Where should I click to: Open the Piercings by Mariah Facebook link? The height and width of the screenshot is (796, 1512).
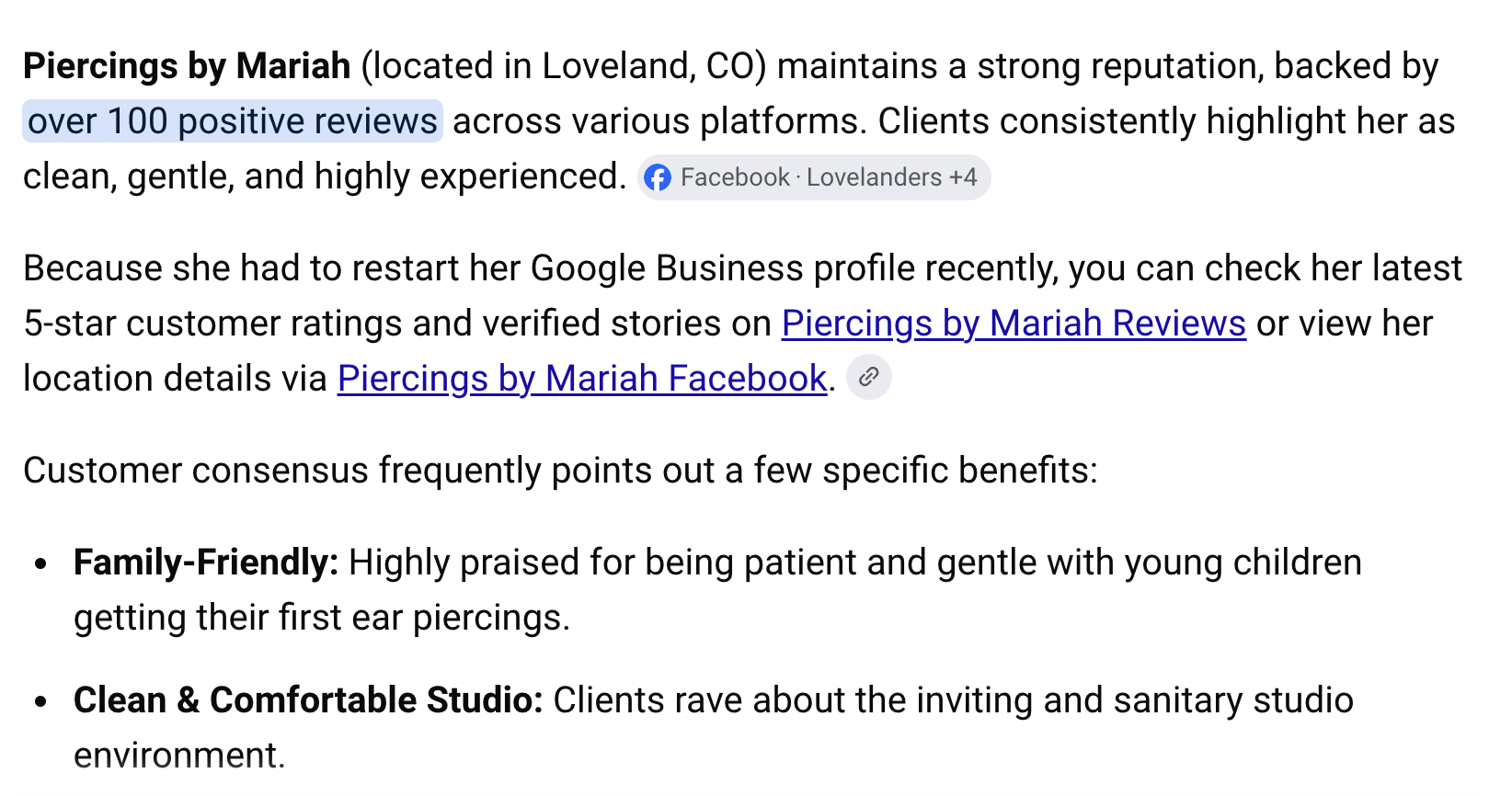(582, 379)
